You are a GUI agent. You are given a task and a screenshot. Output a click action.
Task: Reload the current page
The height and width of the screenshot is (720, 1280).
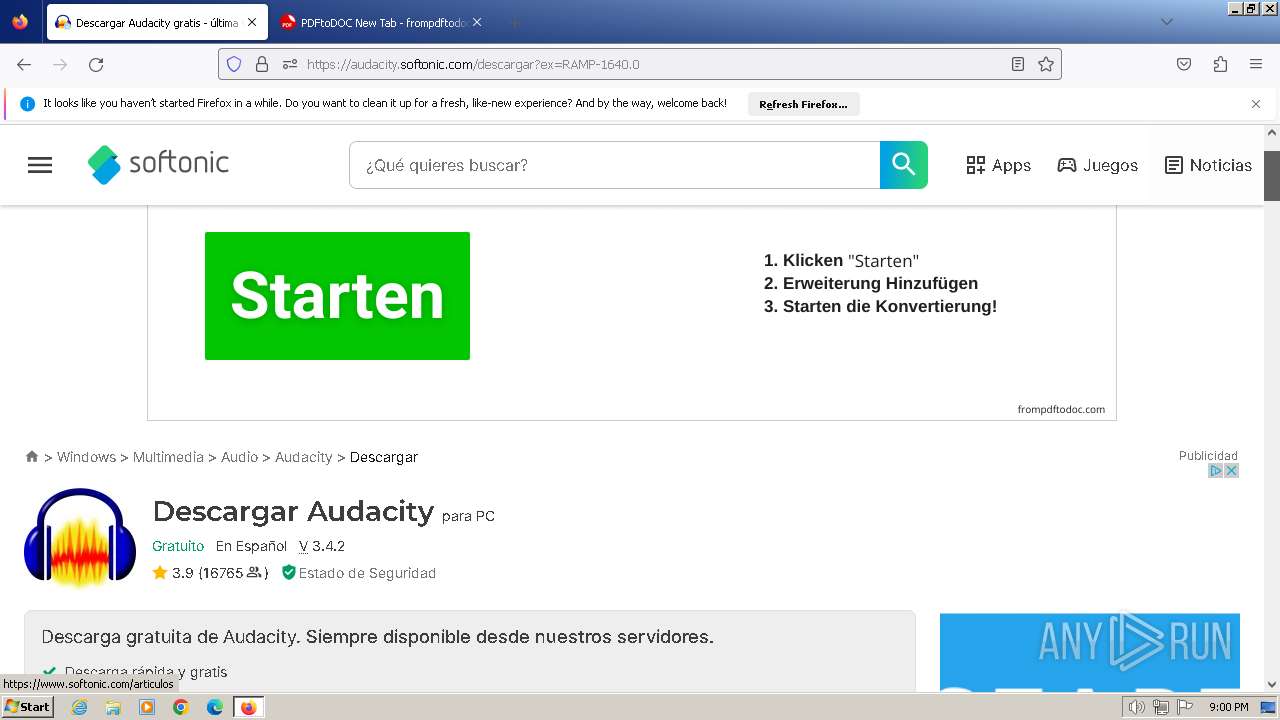pos(96,64)
